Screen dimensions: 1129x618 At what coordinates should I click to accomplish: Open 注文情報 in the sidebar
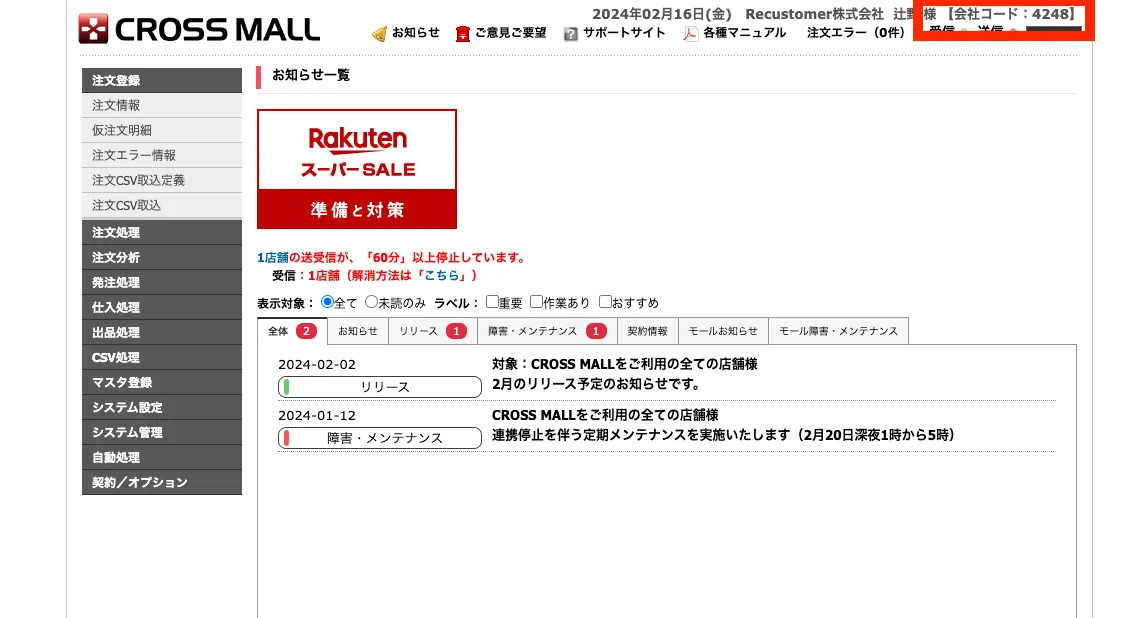[x=162, y=105]
